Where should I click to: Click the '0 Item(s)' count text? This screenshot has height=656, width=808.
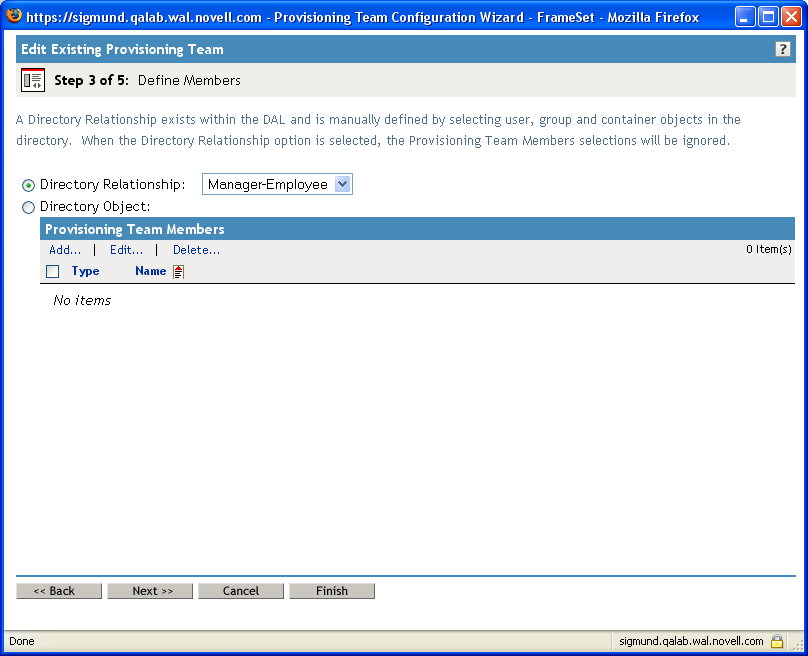click(768, 249)
